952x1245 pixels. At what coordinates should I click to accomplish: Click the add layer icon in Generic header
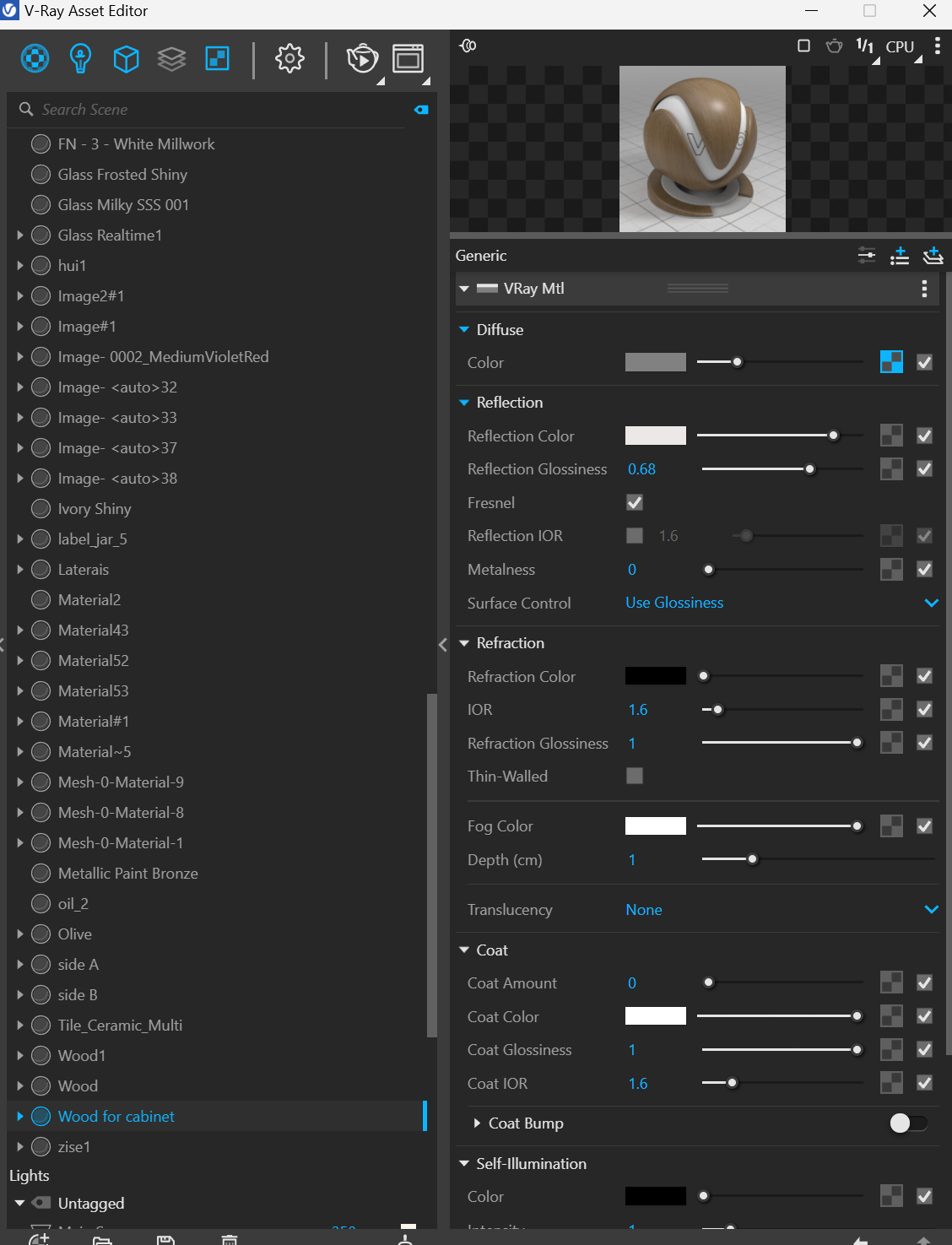click(x=933, y=255)
